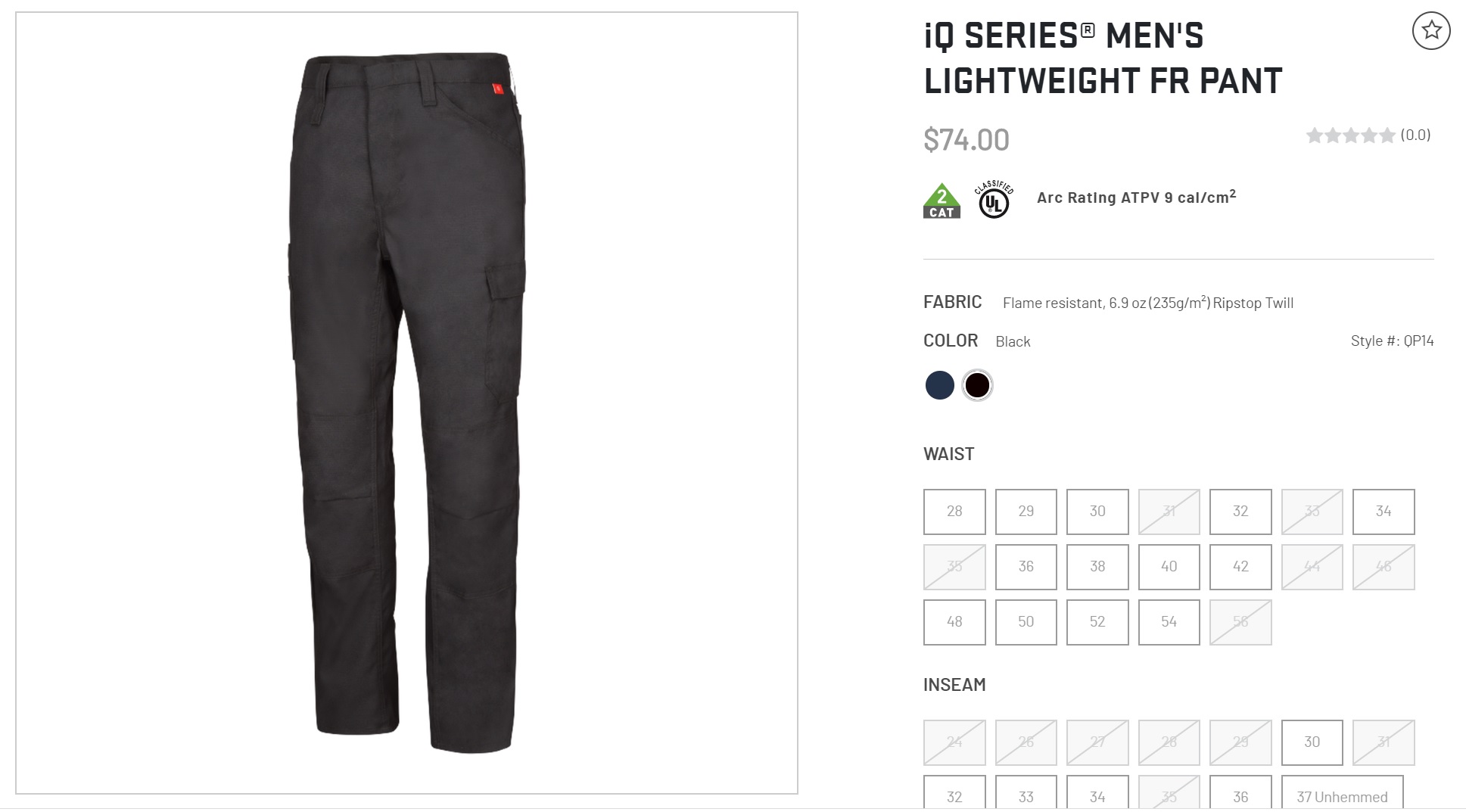The width and height of the screenshot is (1466, 812).
Task: Click the CAT 2 rating badge
Action: (942, 201)
